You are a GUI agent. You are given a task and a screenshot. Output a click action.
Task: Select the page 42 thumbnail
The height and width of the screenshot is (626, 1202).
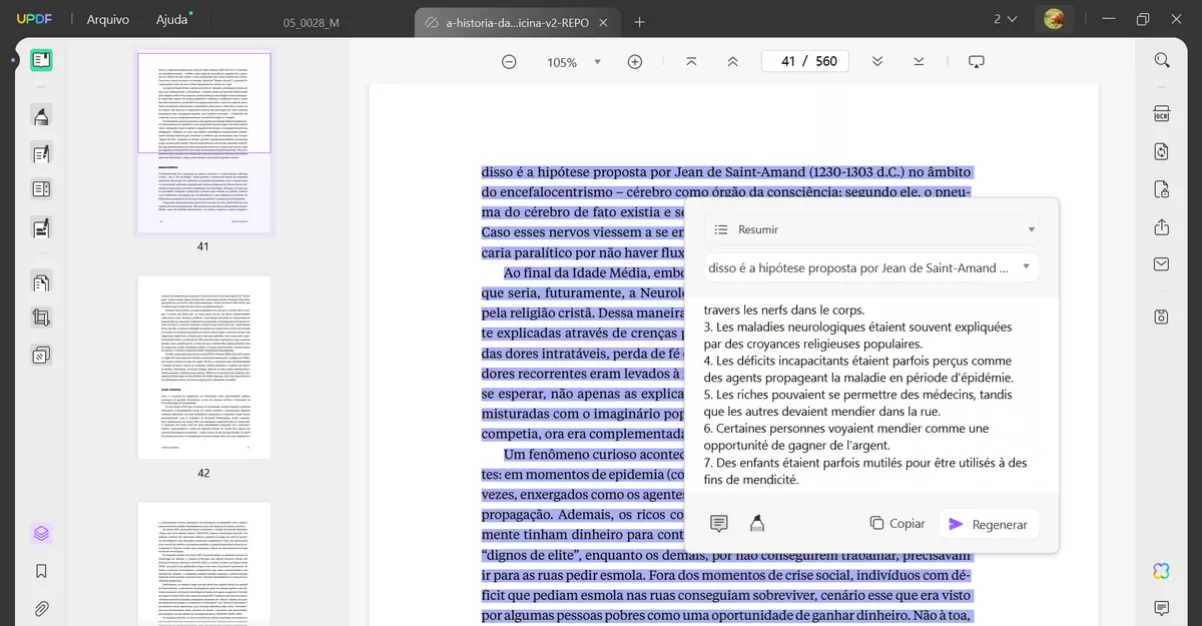tap(204, 368)
